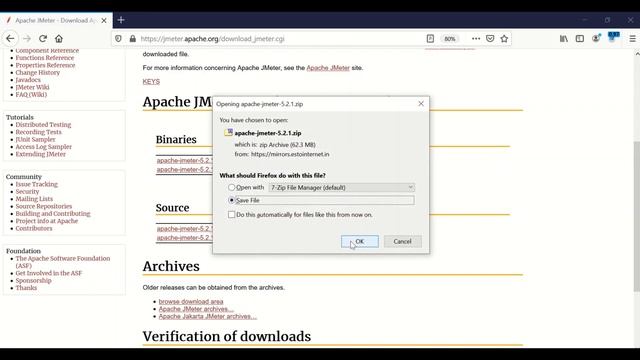The width and height of the screenshot is (640, 360).
Task: Open JUnit Sampler tutorial link
Action: coord(36,139)
